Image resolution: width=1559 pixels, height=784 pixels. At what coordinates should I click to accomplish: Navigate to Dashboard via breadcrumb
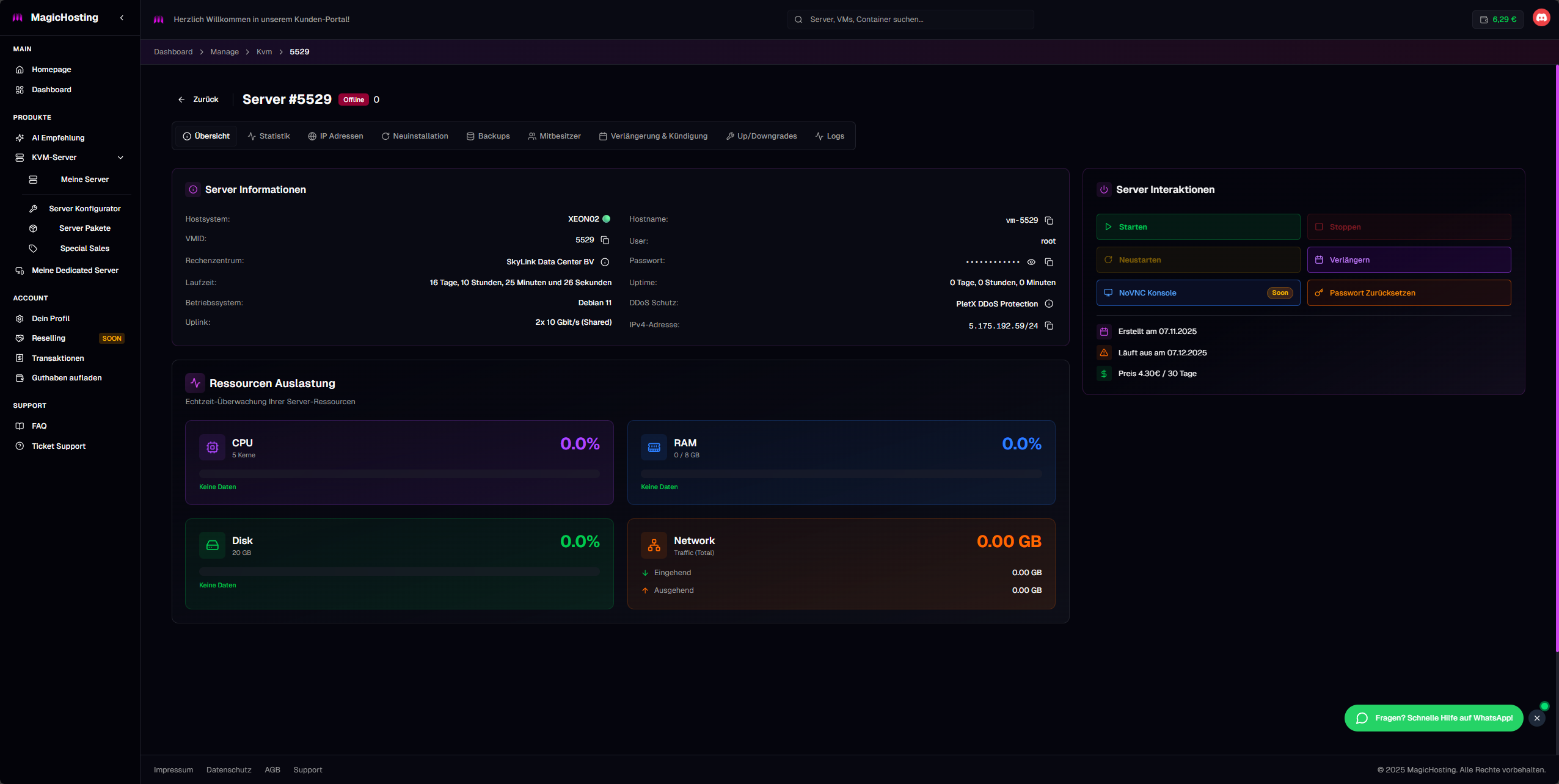(173, 51)
